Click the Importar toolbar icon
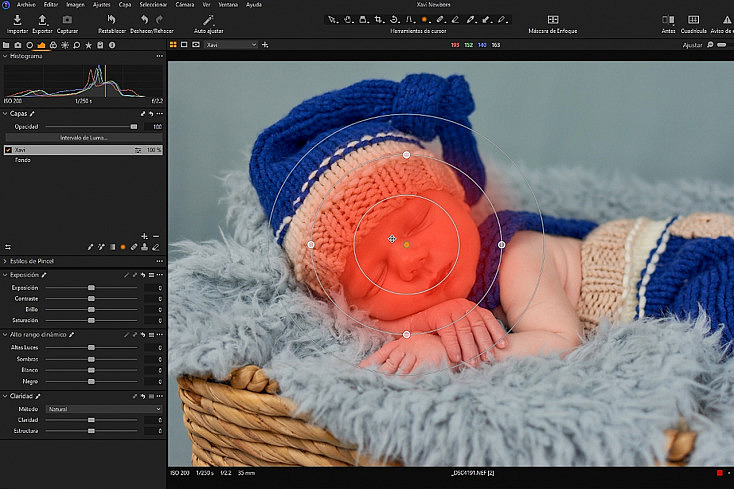This screenshot has height=489, width=734. (x=17, y=20)
